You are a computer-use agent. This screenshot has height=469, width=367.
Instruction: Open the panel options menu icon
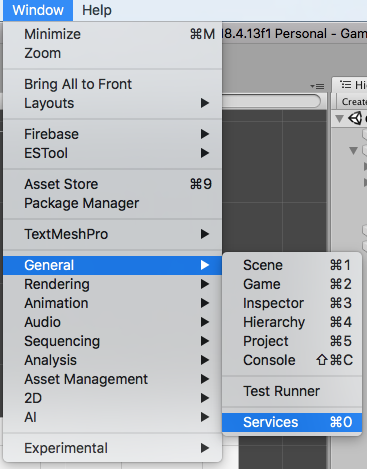point(317,86)
